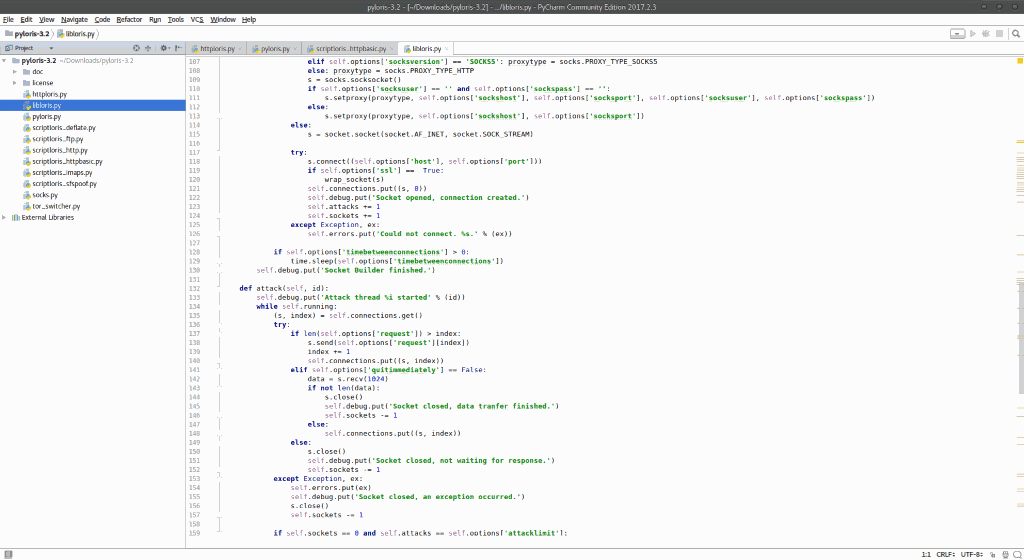
Task: Open Search Everywhere magnifier icon
Action: (1016, 33)
